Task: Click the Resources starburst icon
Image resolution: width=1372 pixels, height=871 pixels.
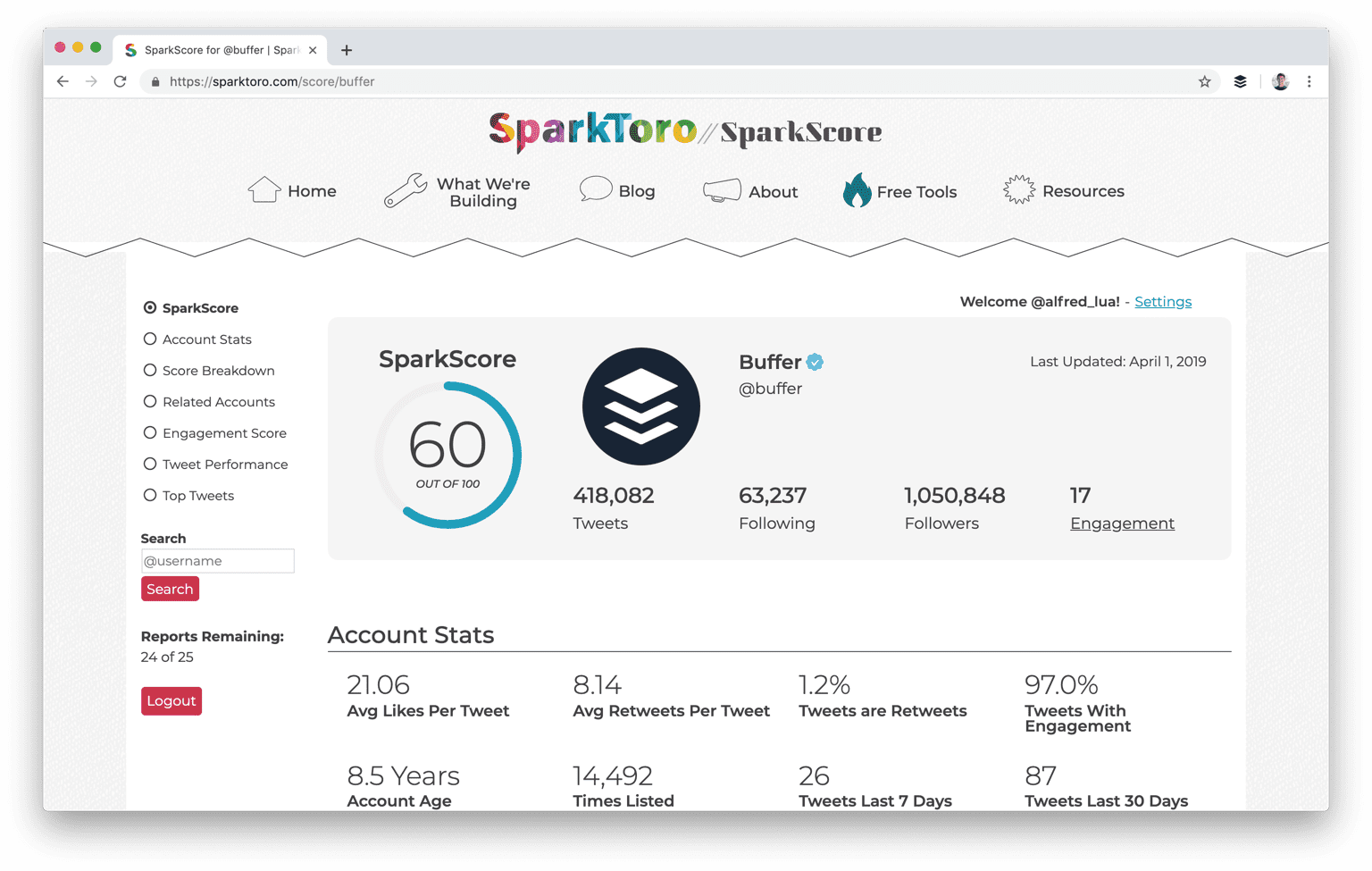Action: [1018, 189]
